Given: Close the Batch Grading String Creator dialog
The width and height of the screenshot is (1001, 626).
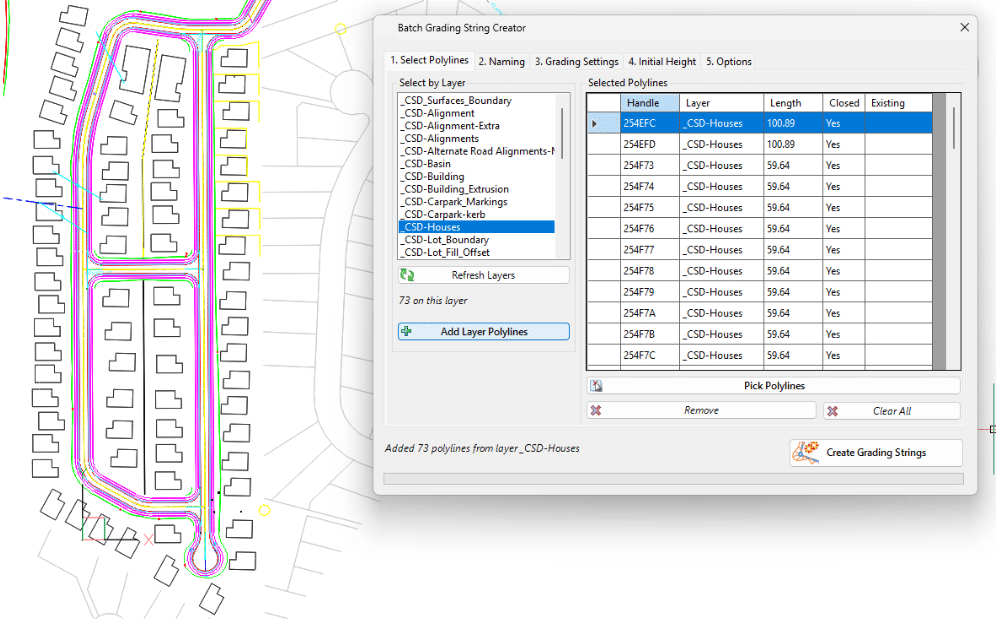Looking at the screenshot, I should 965,27.
